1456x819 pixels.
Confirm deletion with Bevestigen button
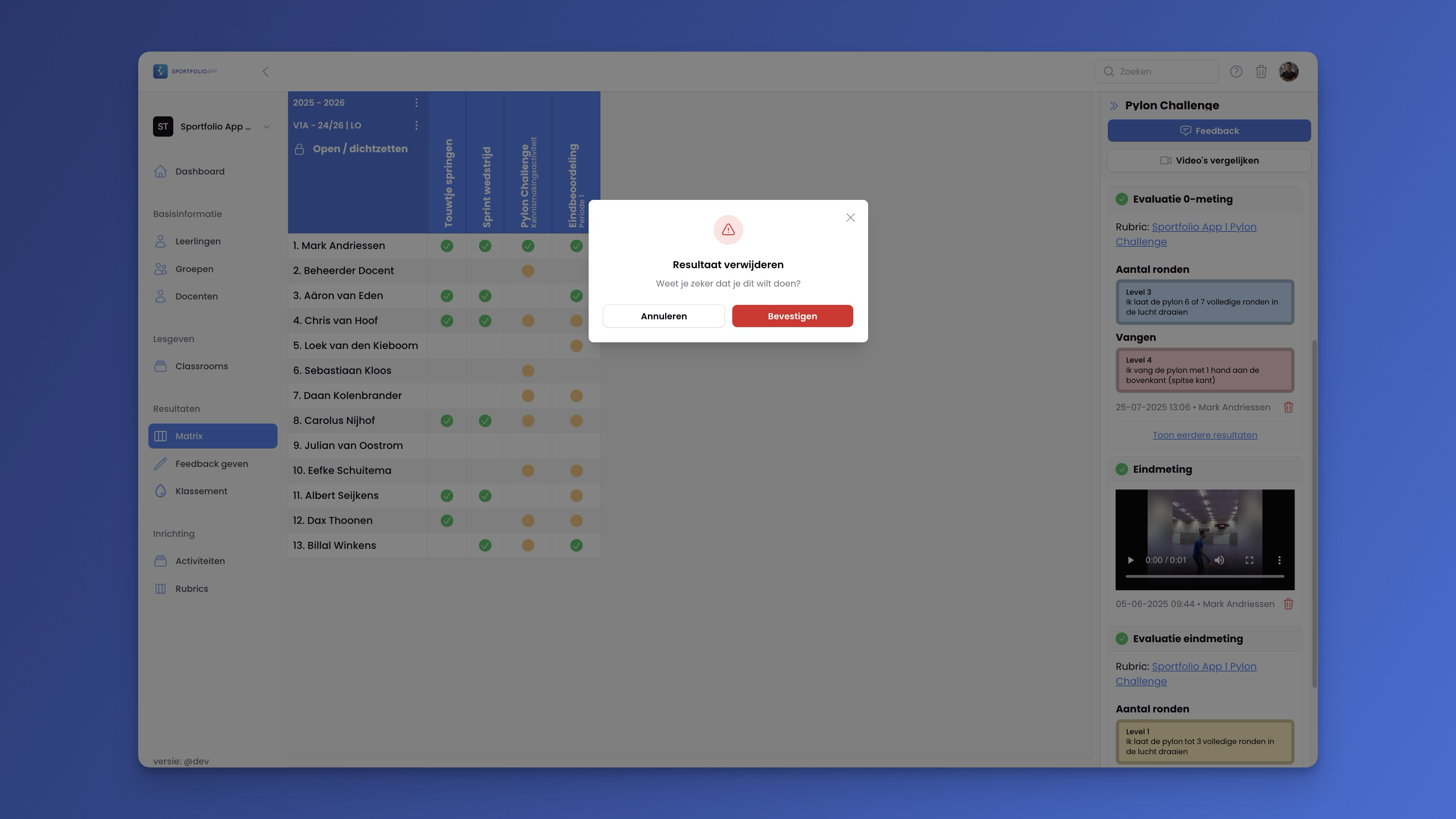click(792, 316)
